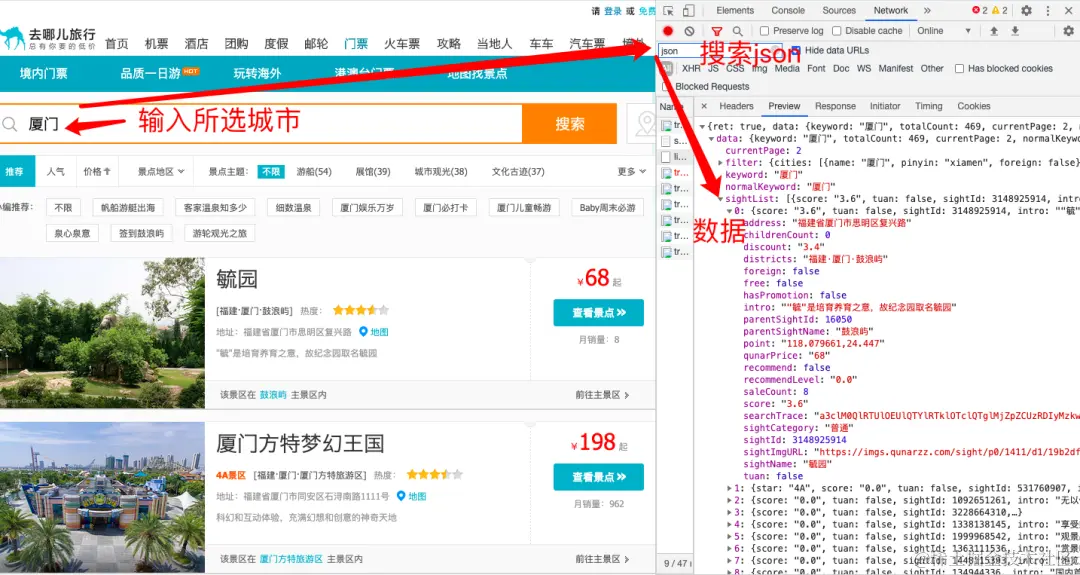Filter network requests by Manifest type
1080x575 pixels.
click(895, 68)
